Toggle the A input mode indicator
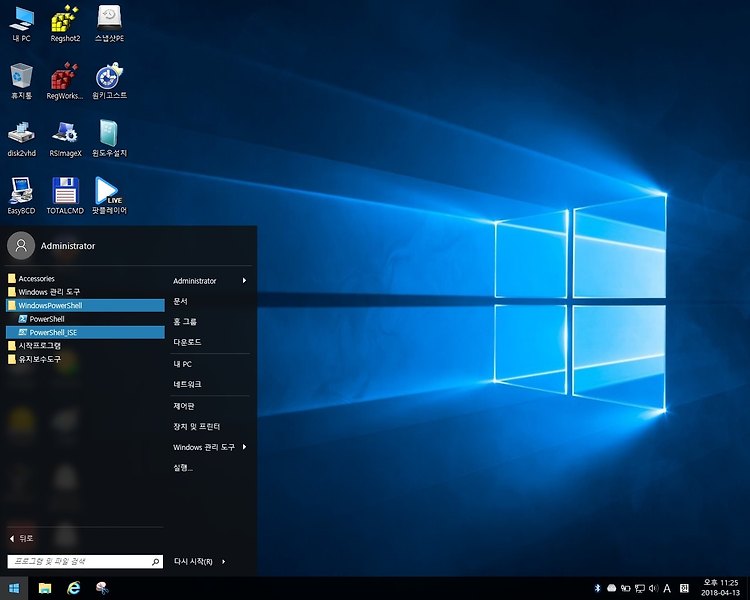This screenshot has height=600, width=750. [667, 588]
